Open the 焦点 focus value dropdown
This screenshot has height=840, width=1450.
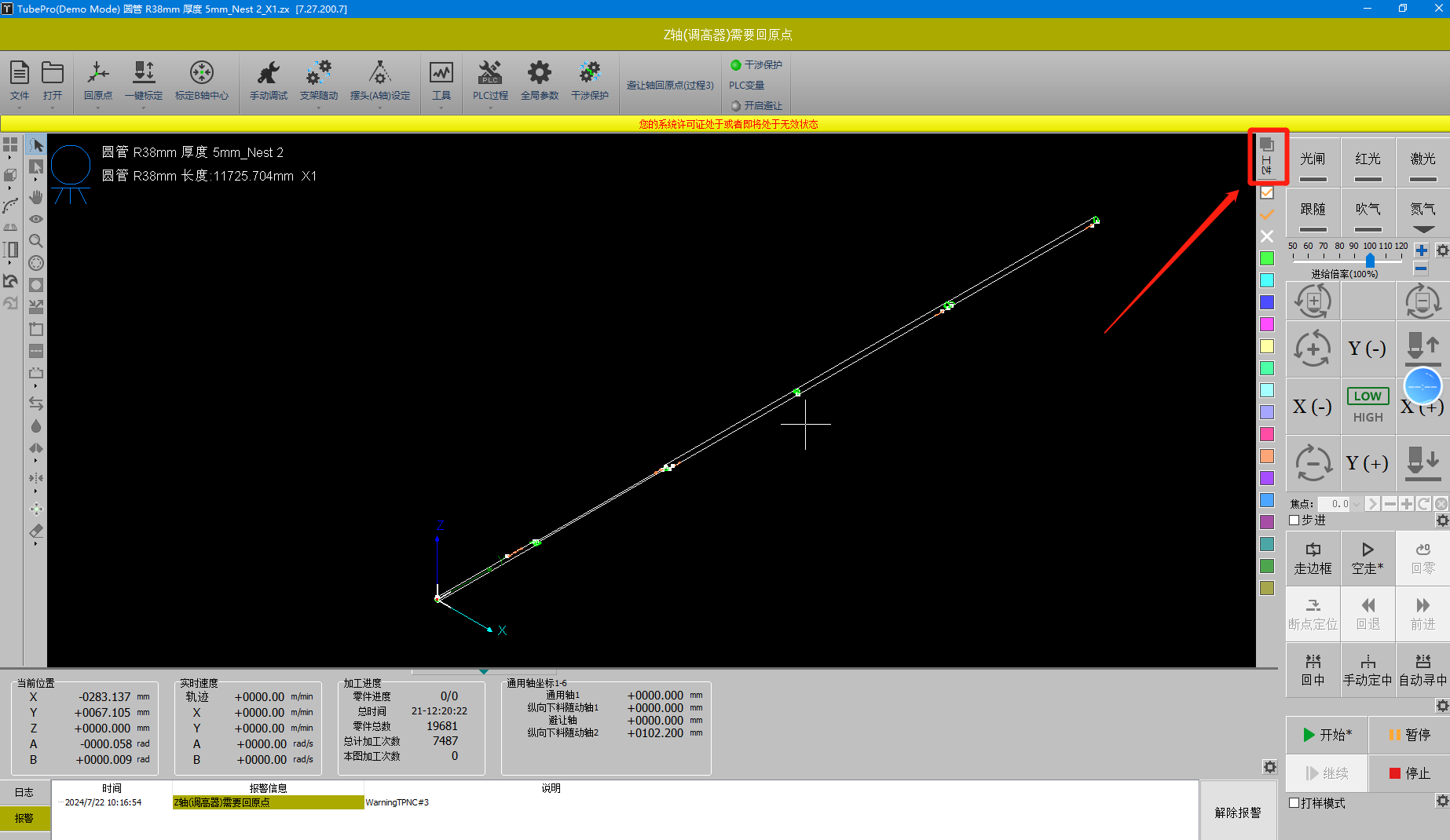coord(1357,504)
